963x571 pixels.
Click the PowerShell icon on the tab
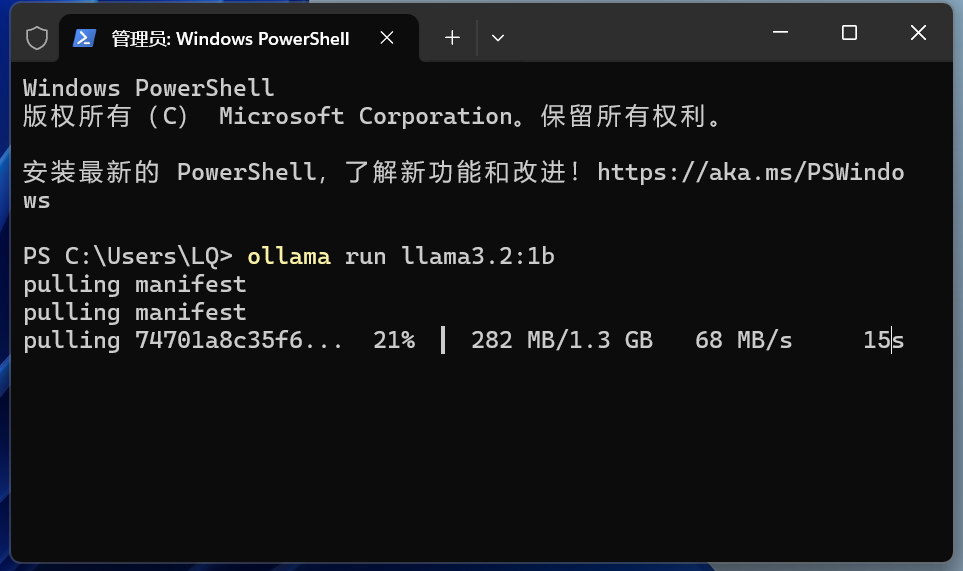pos(84,38)
